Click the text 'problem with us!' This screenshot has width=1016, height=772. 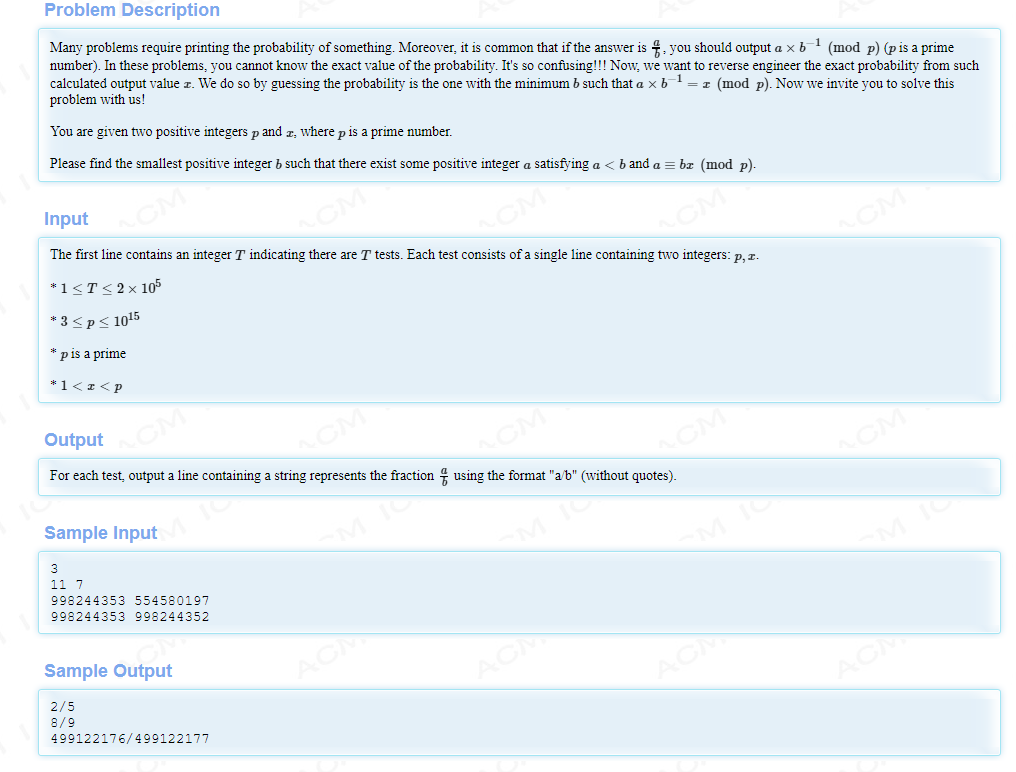97,100
